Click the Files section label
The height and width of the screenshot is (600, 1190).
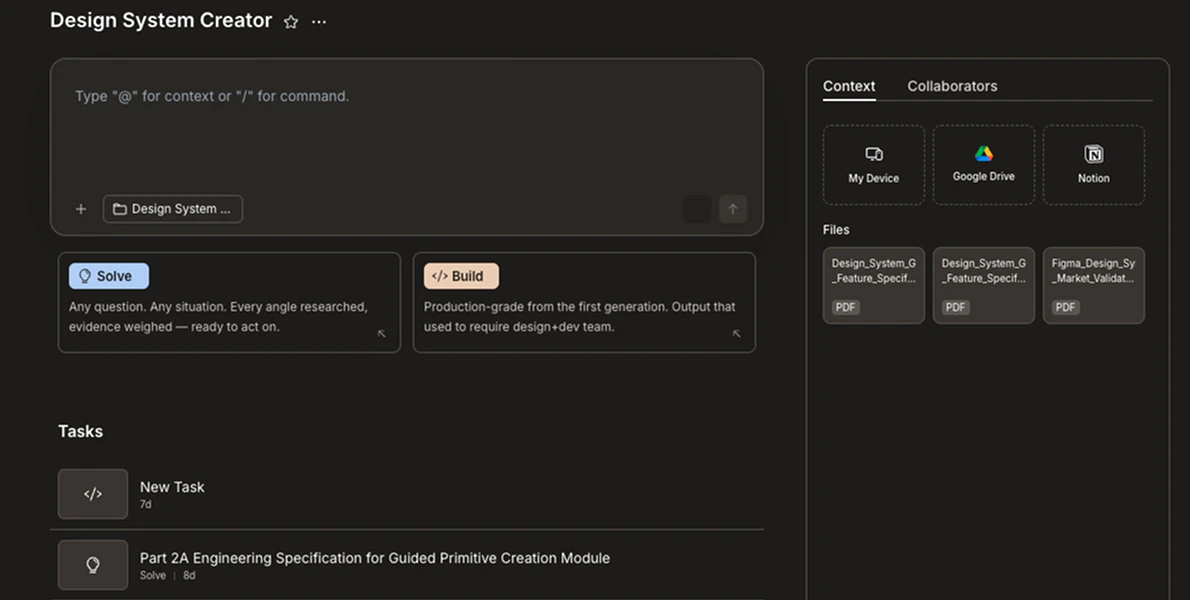point(836,230)
